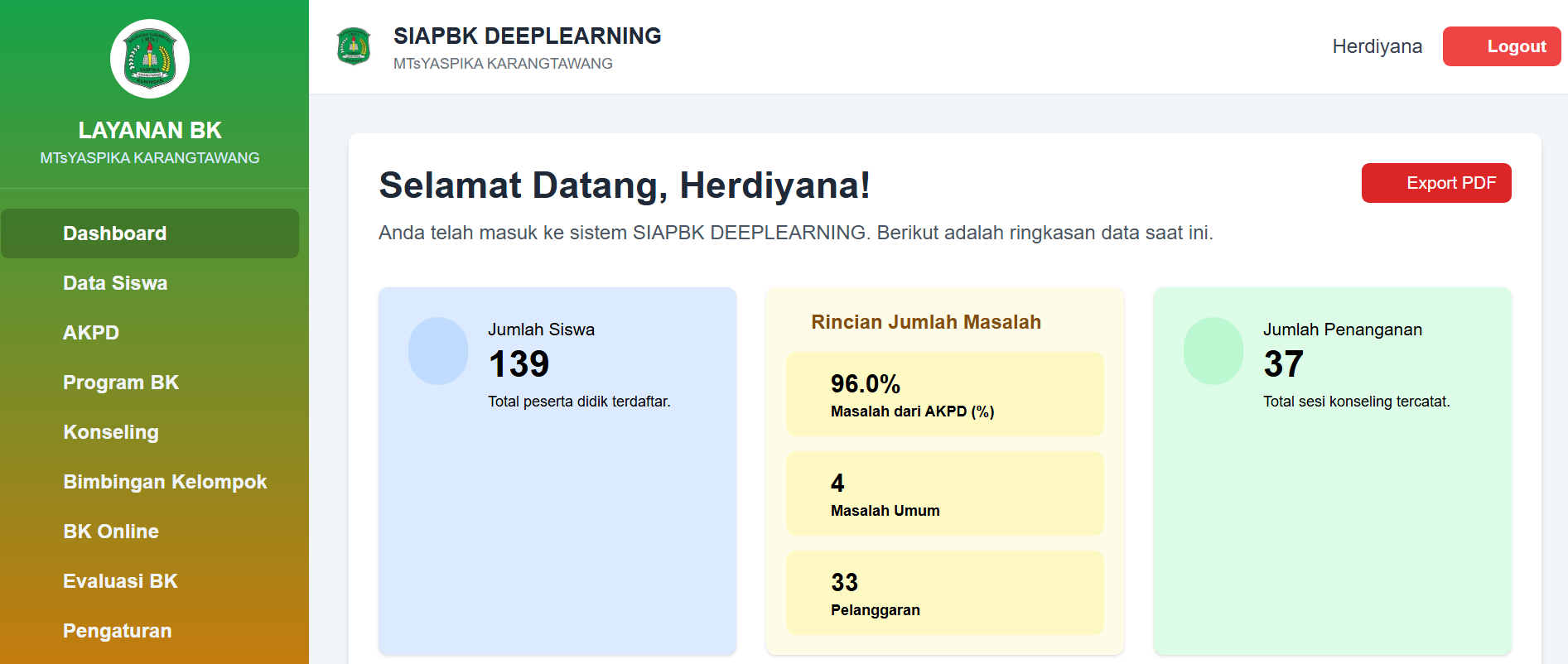Click the LAYANAN BK sidebar title
This screenshot has height=664, width=1568.
(150, 130)
